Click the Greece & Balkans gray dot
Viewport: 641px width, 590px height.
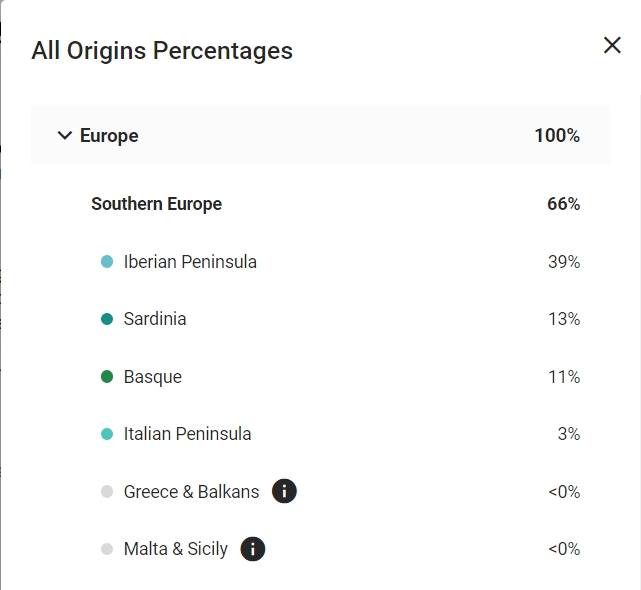(x=107, y=492)
